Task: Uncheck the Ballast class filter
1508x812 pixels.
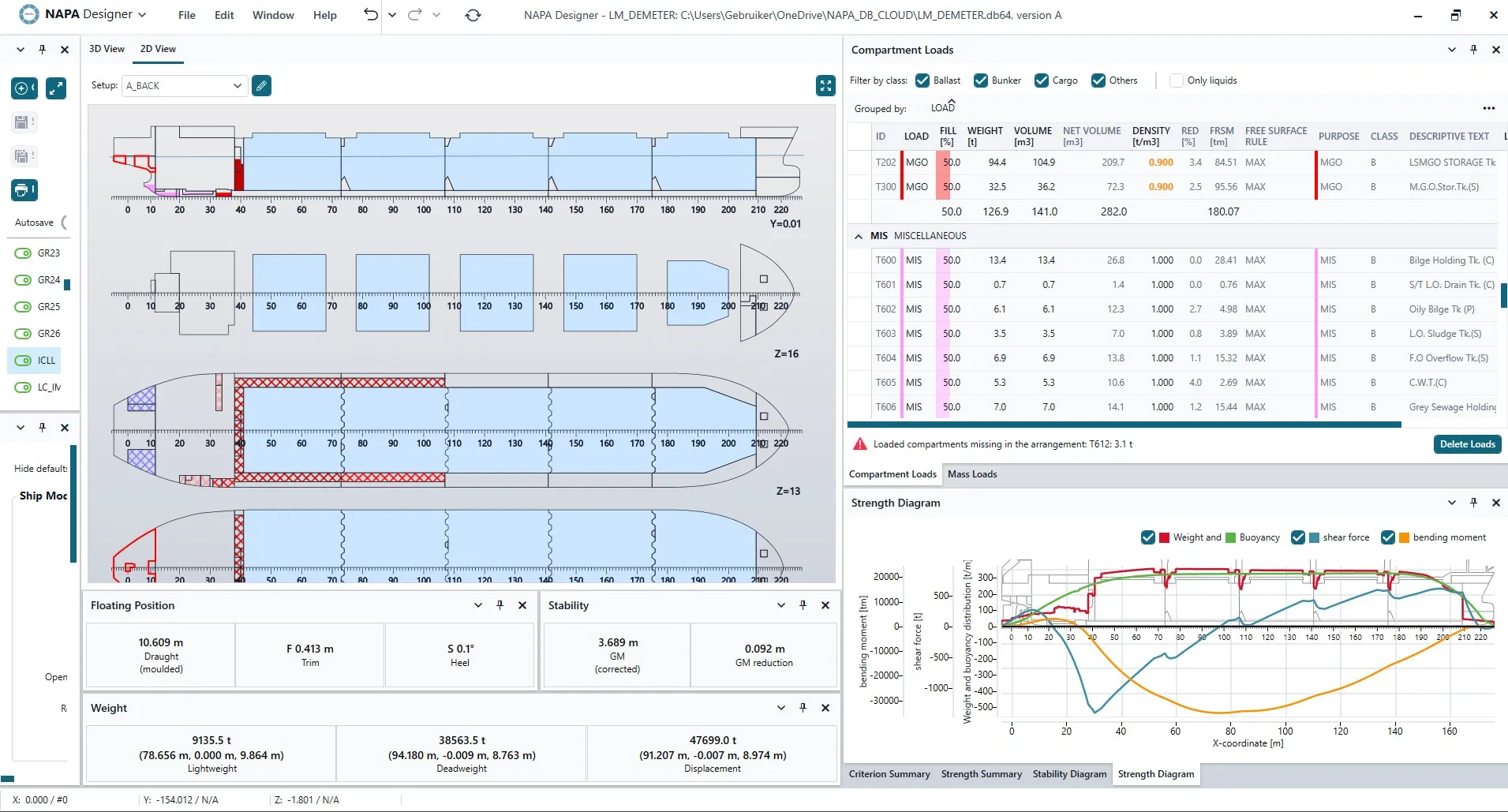Action: [x=922, y=80]
